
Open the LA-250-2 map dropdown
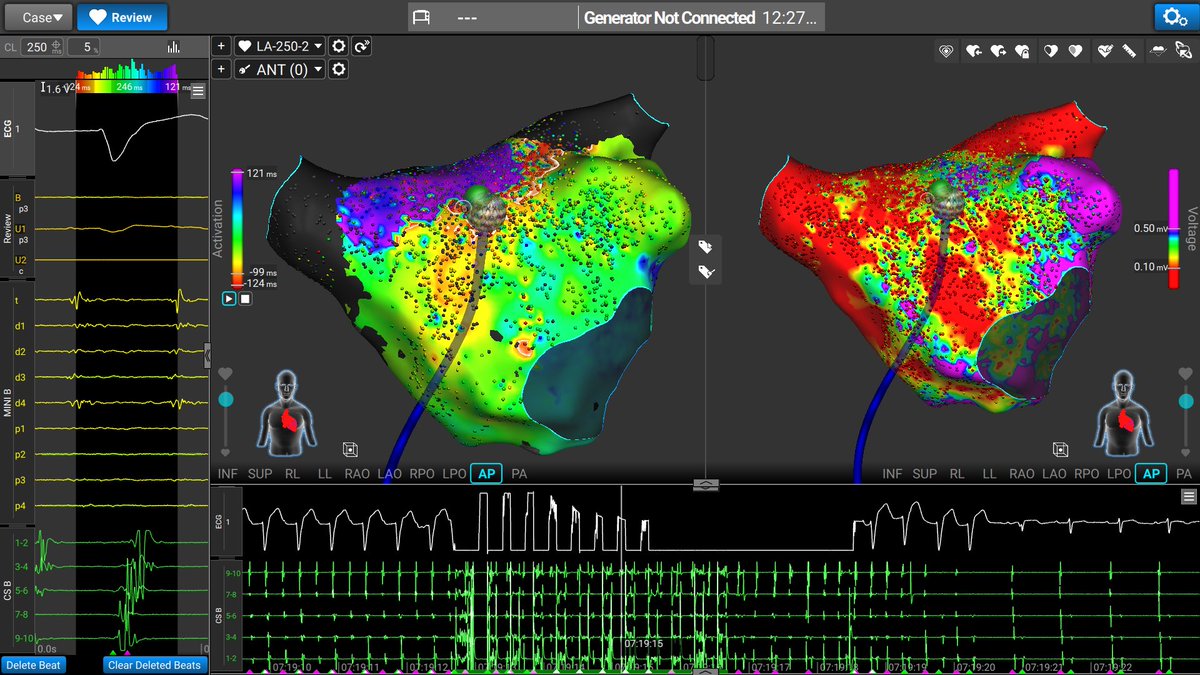click(280, 46)
